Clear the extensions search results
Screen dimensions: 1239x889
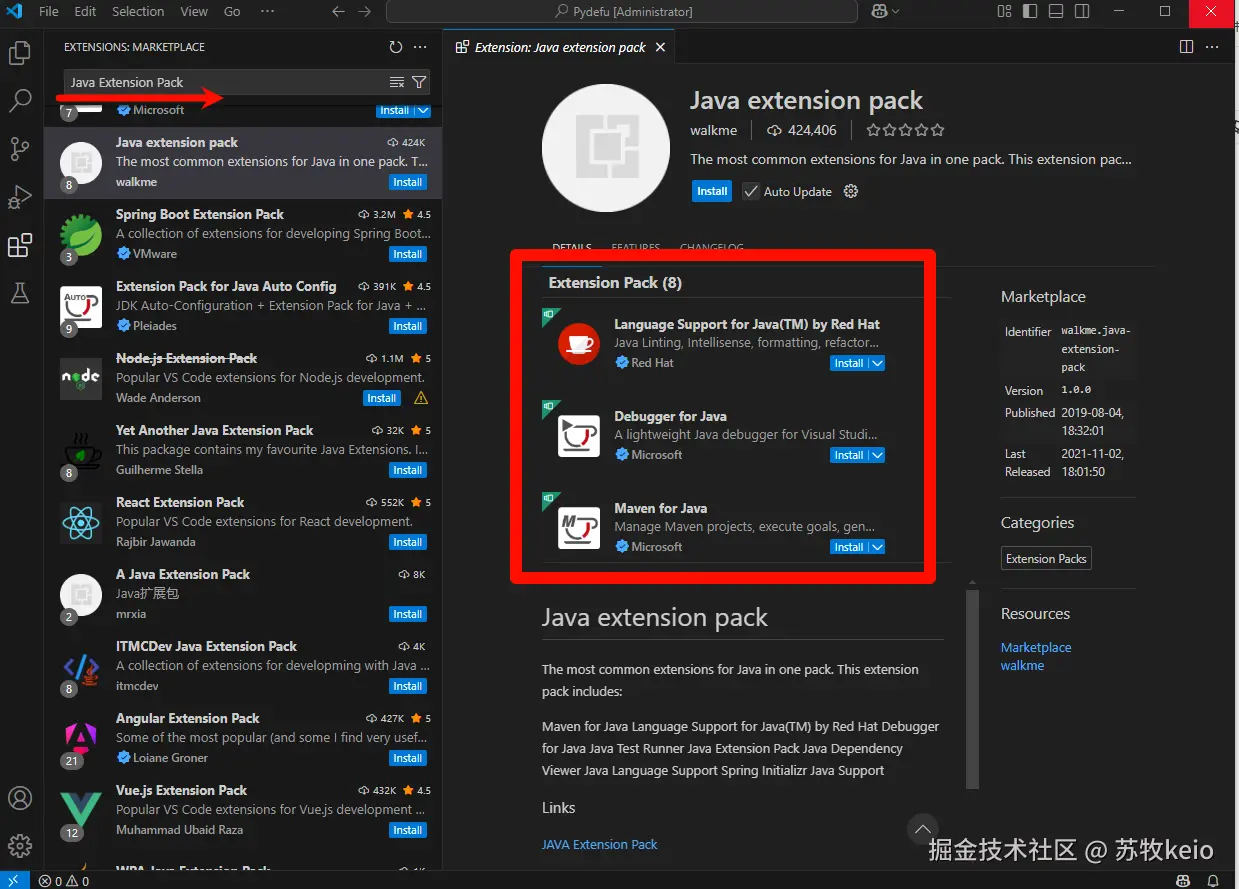tap(397, 82)
